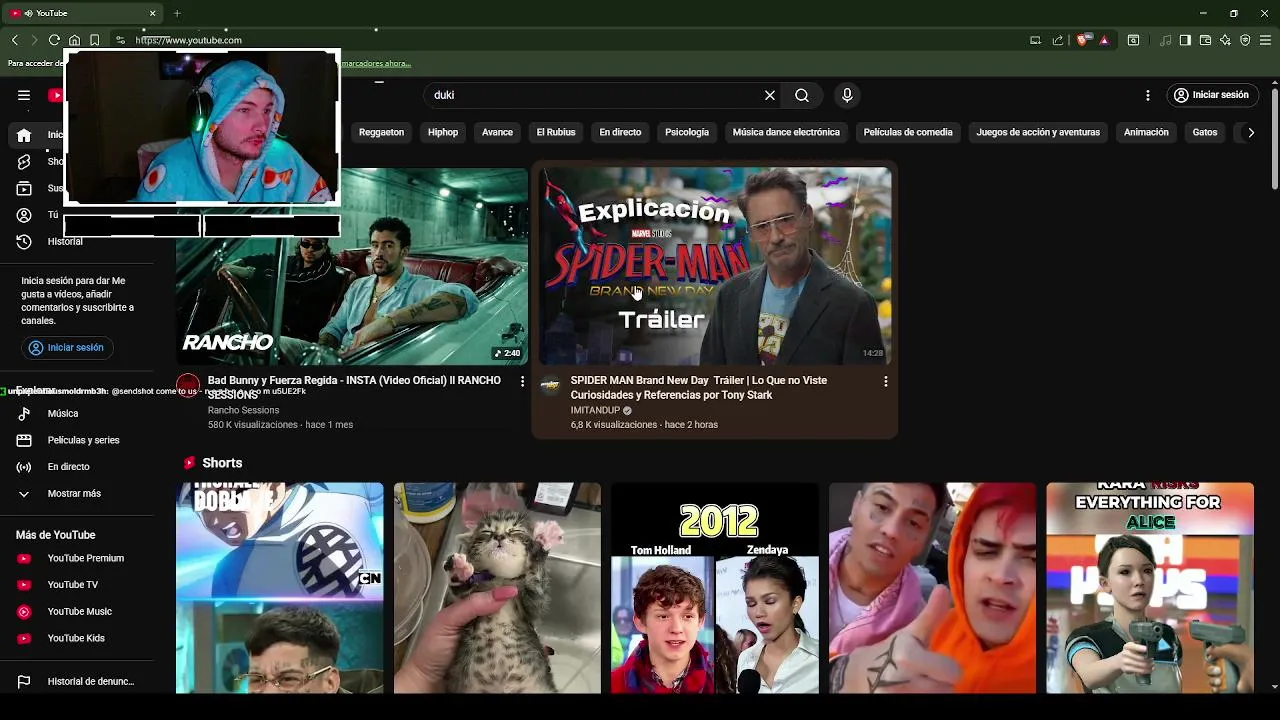
Task: Open the kitten Short thumbnail
Action: [497, 588]
